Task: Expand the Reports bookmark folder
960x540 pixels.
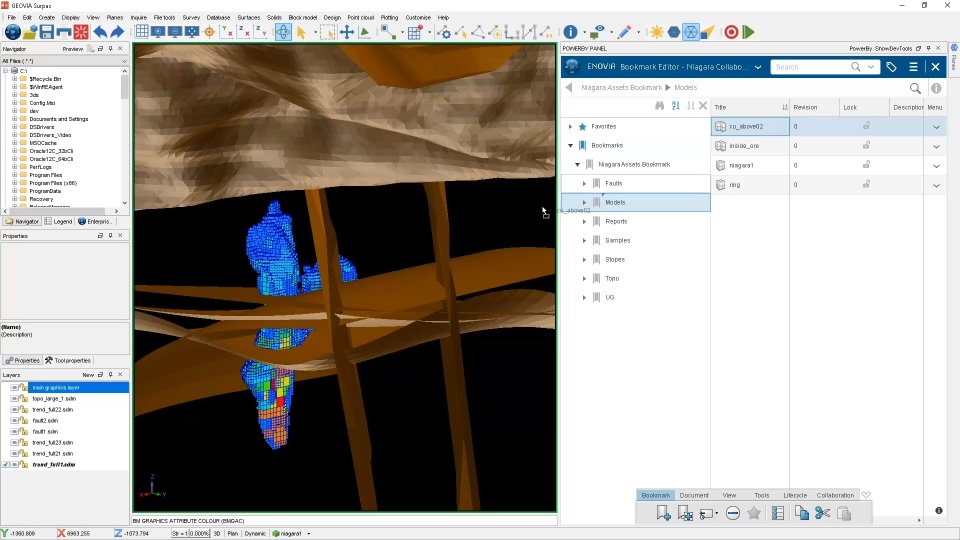Action: tap(584, 222)
